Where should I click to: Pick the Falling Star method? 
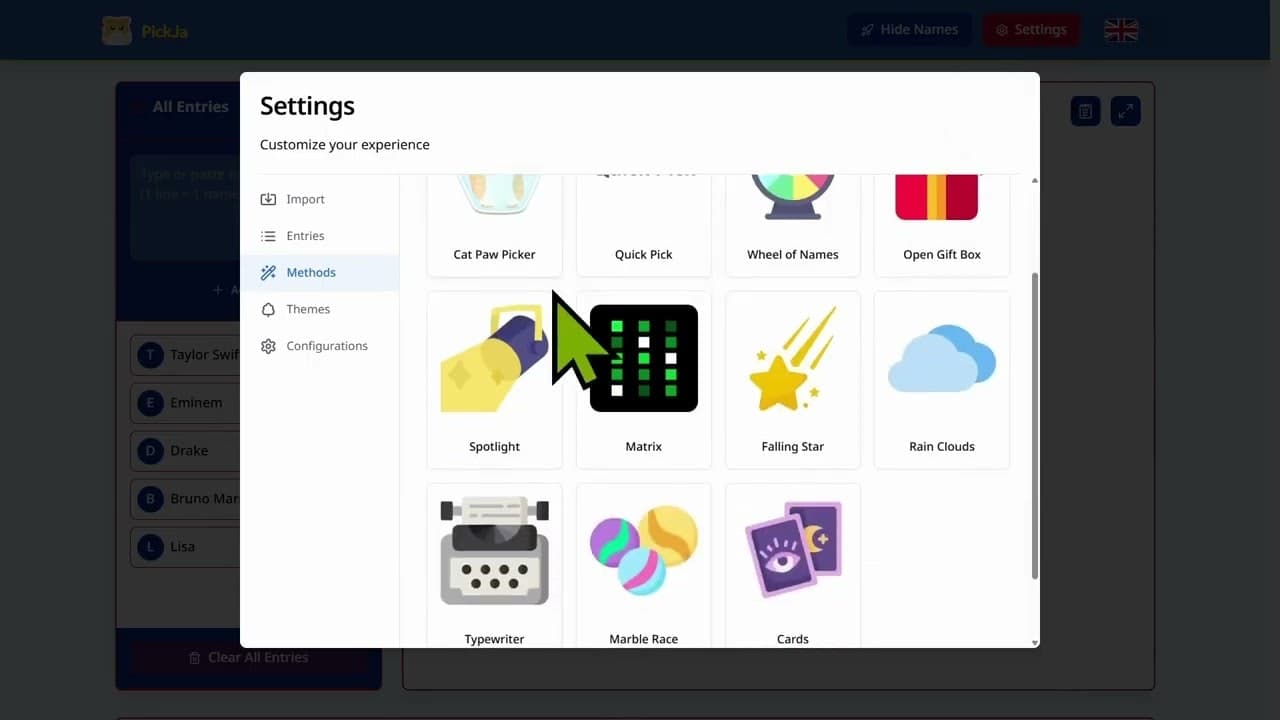click(x=792, y=380)
